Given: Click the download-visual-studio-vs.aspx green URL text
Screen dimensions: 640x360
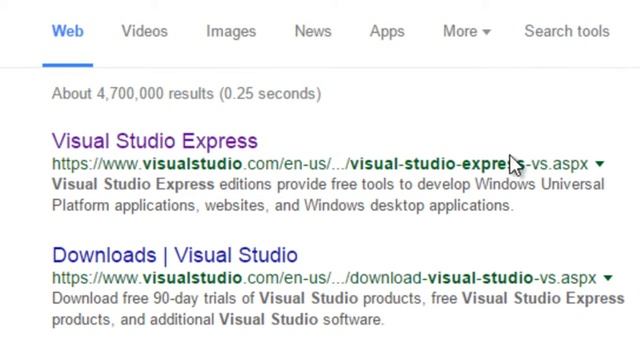Looking at the screenshot, I should click(324, 278).
